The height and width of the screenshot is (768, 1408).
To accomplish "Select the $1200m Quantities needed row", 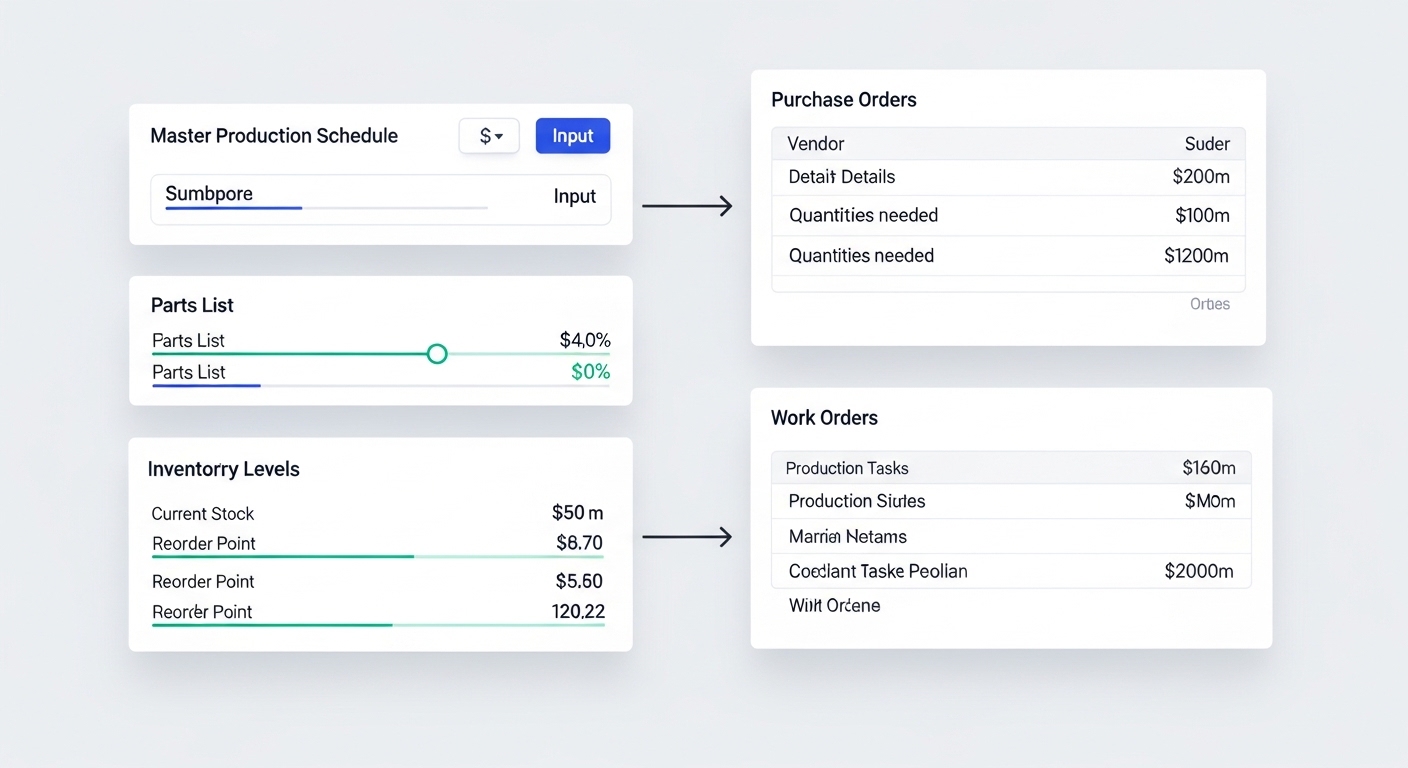I will [1008, 256].
